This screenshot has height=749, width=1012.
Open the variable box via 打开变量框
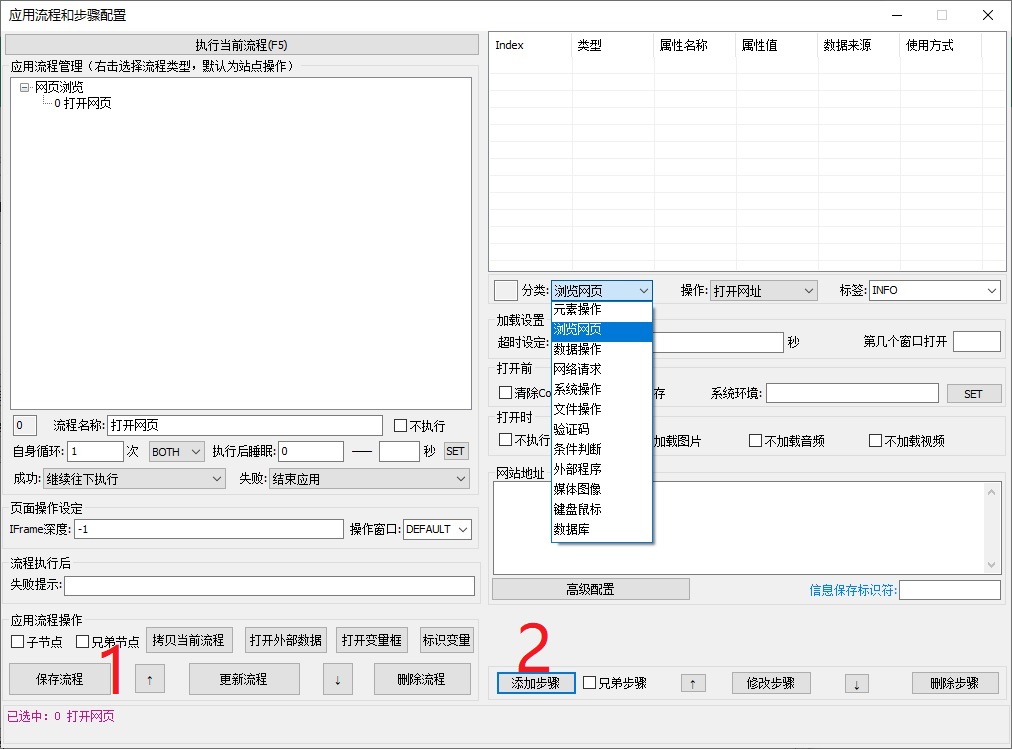(371, 639)
